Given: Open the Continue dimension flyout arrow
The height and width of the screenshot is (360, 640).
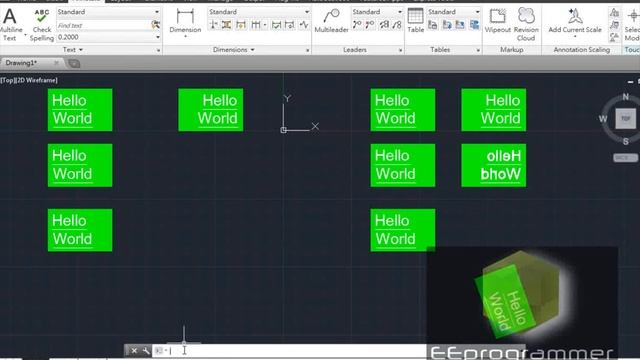Looking at the screenshot, I should (x=264, y=25).
